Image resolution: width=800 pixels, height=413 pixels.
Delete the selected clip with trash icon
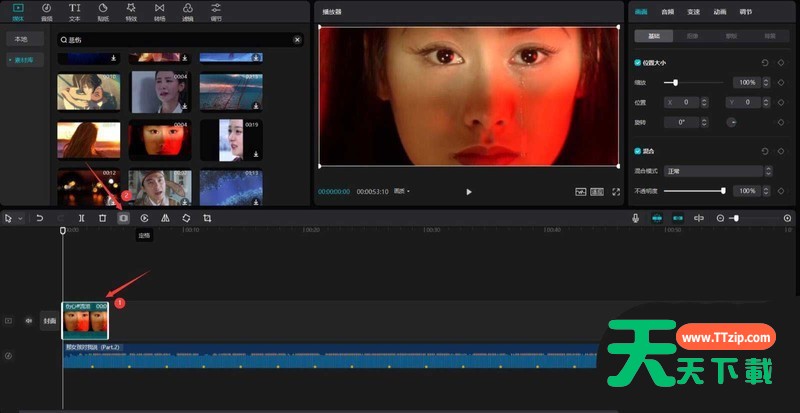102,217
